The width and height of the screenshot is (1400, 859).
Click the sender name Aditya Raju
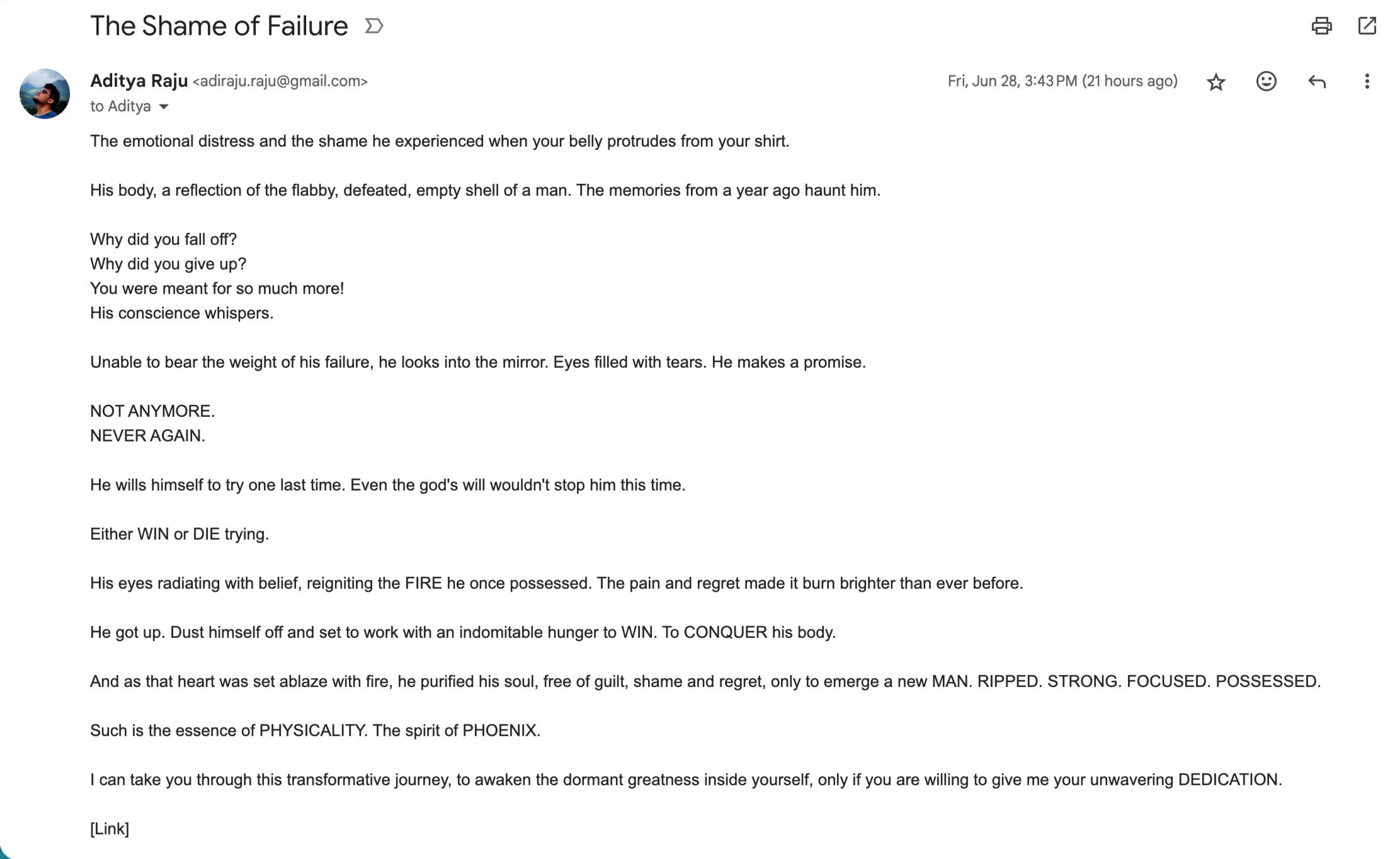(x=139, y=81)
